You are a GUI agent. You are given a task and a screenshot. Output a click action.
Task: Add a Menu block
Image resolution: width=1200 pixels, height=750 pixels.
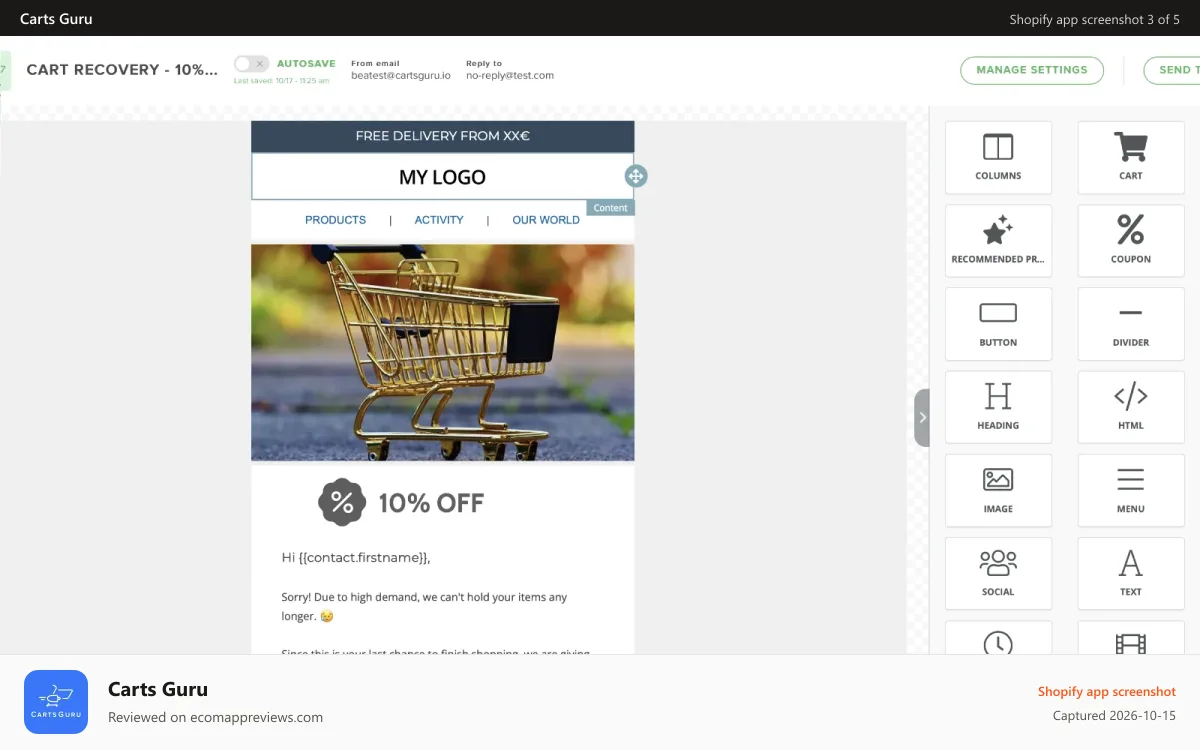1130,490
